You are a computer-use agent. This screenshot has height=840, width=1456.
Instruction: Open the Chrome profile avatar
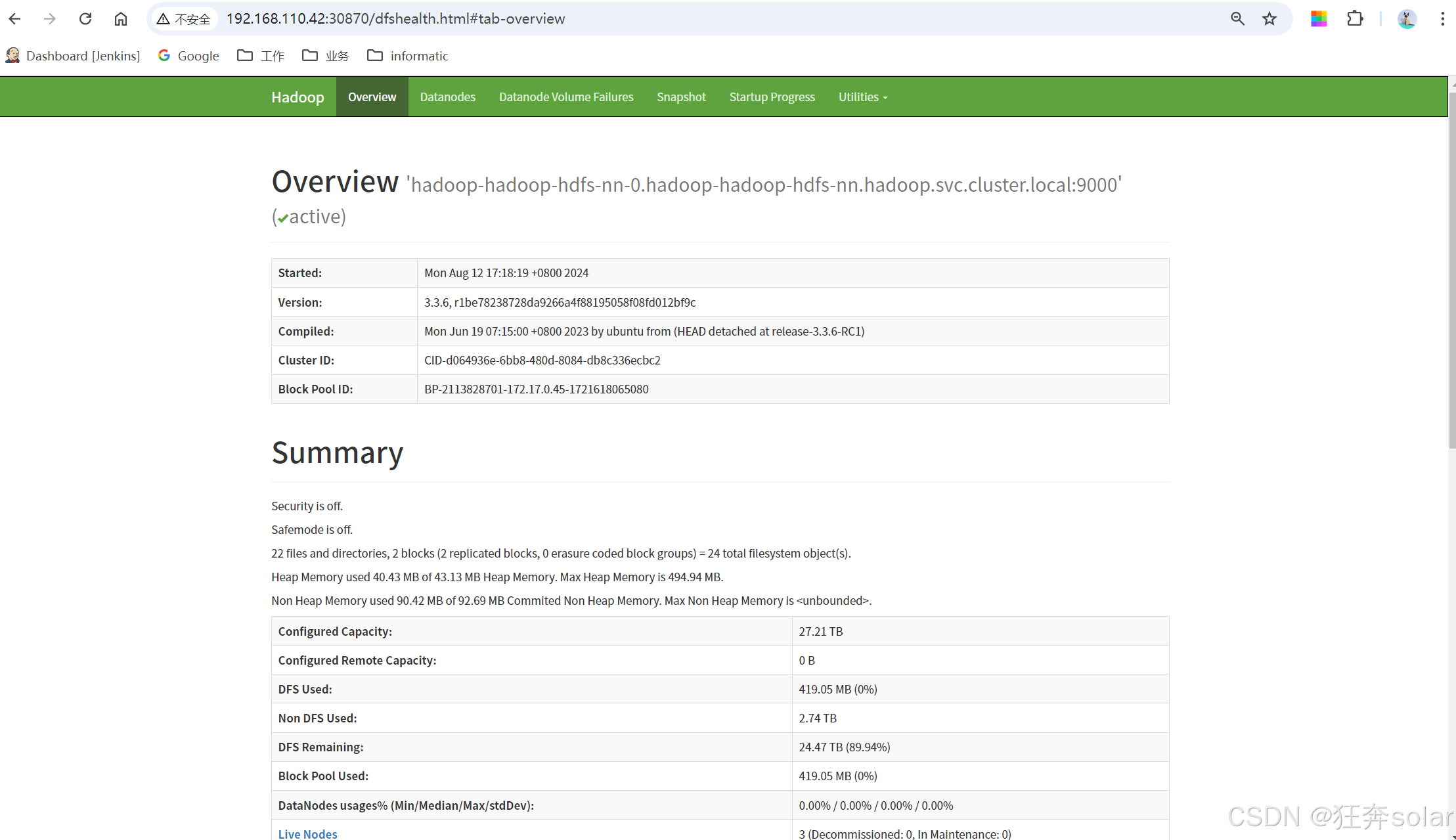[1407, 18]
